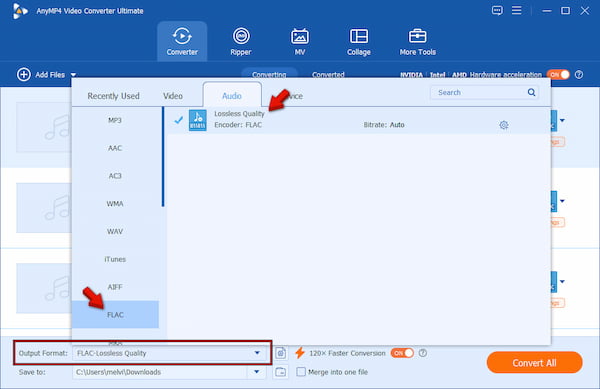
Task: Click the format list scrollbar
Action: point(163,157)
